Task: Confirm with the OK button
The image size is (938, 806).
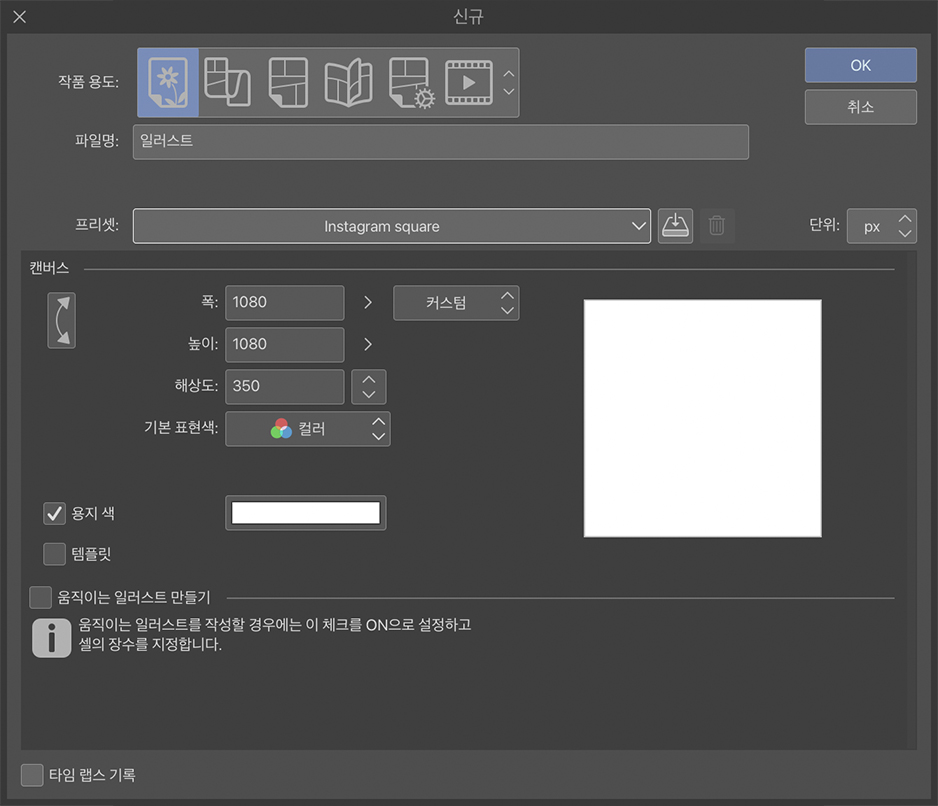Action: [x=861, y=65]
